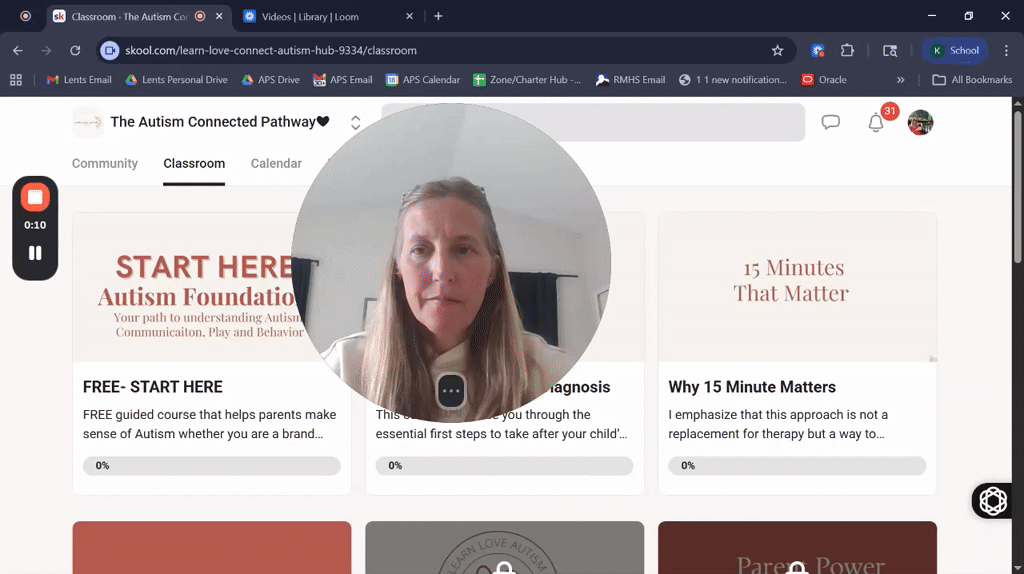Open the 1 new notification bookmark
Screen dimensions: 1024x574
(733, 80)
